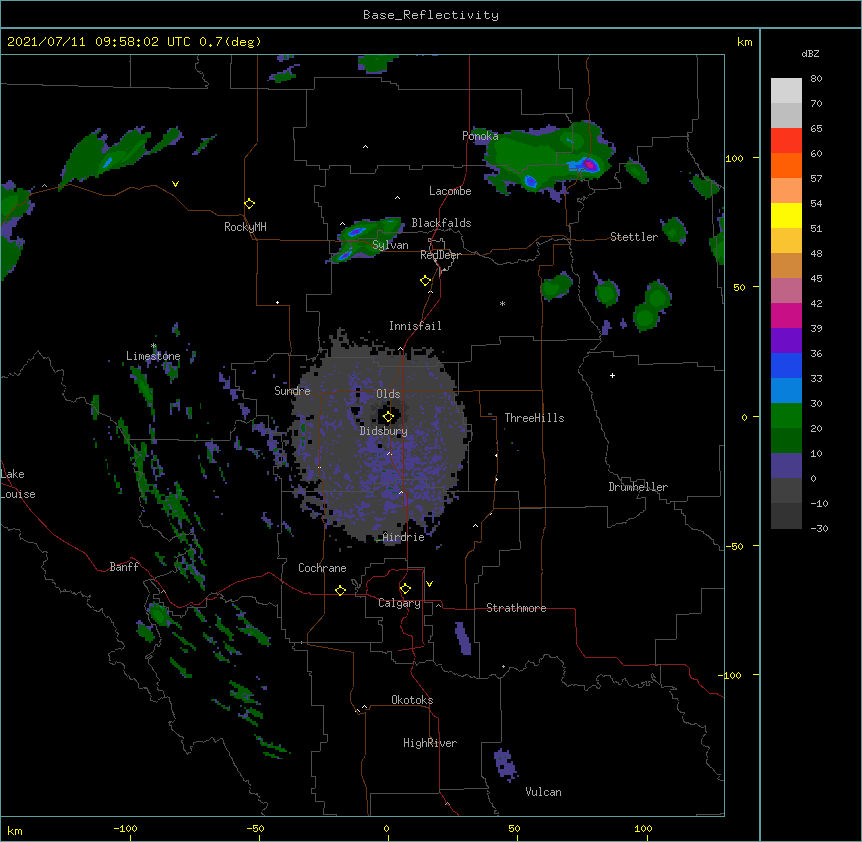
Task: Click the purple echo patch above Vulcan
Action: [505, 764]
